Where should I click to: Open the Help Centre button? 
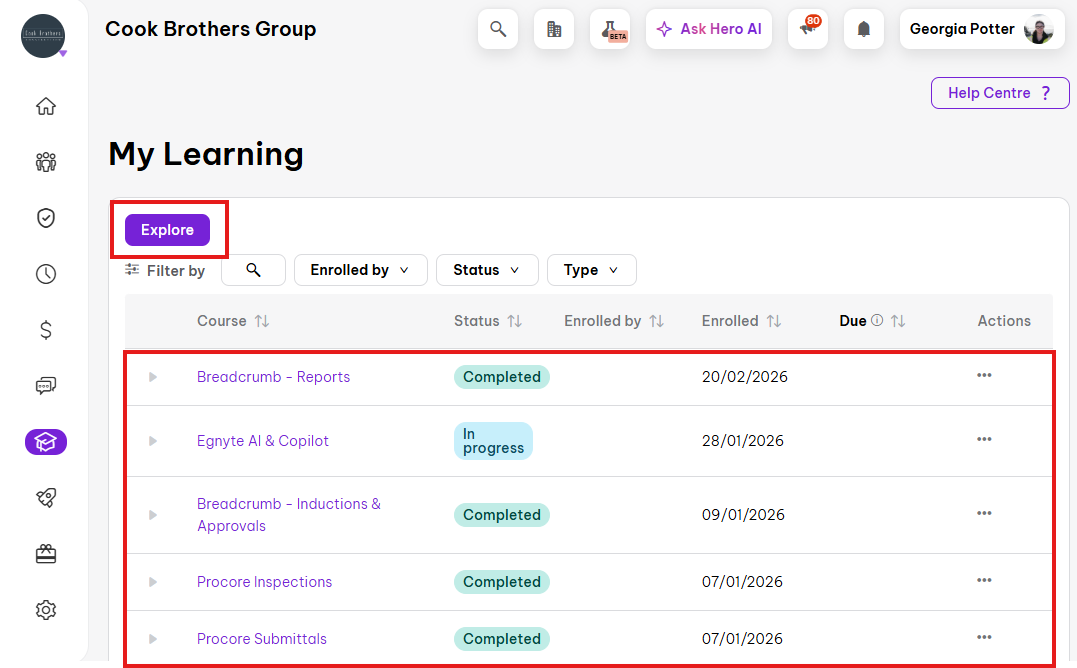tap(1000, 93)
